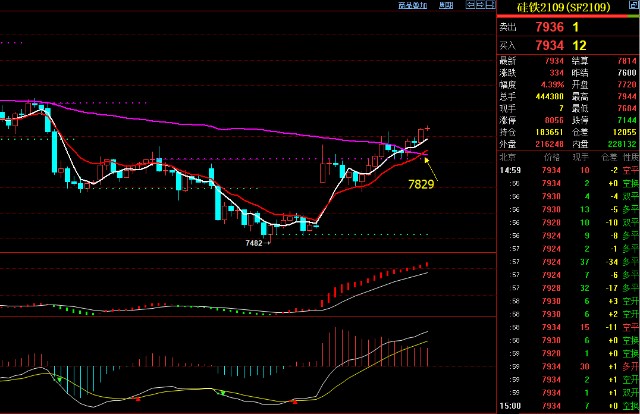This screenshot has width=640, height=414.
Task: Select the 硅铁2109(SF2109) contract title
Action: pos(563,7)
